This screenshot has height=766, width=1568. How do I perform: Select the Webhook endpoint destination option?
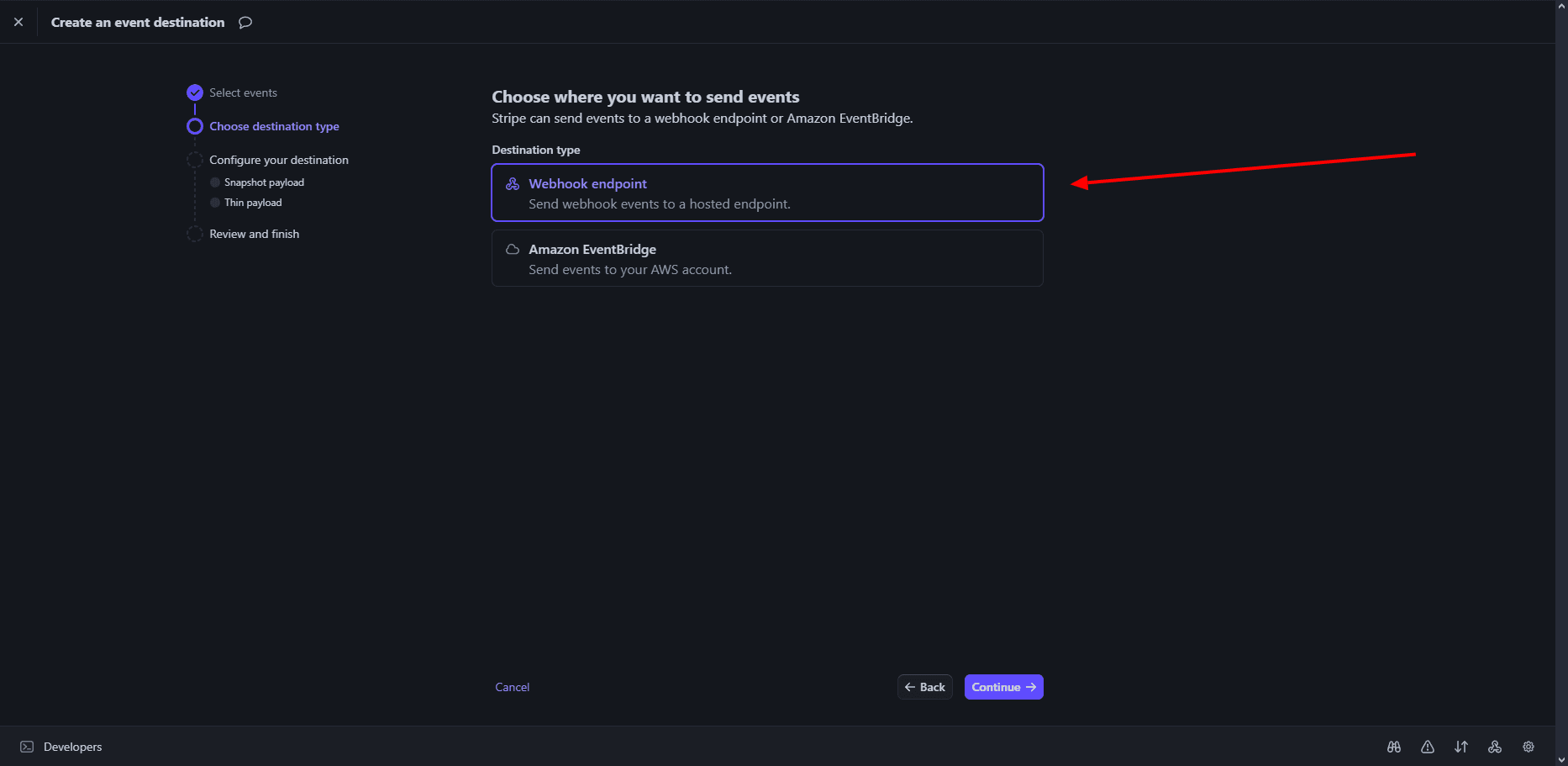tap(766, 192)
